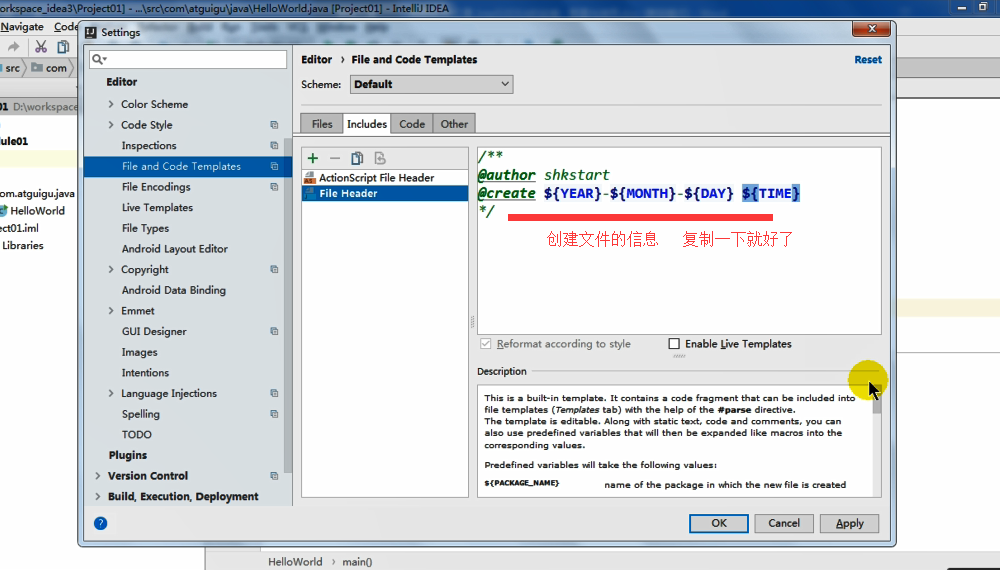Image resolution: width=1000 pixels, height=570 pixels.
Task: Expand the Copyright tree node
Action: coord(111,269)
